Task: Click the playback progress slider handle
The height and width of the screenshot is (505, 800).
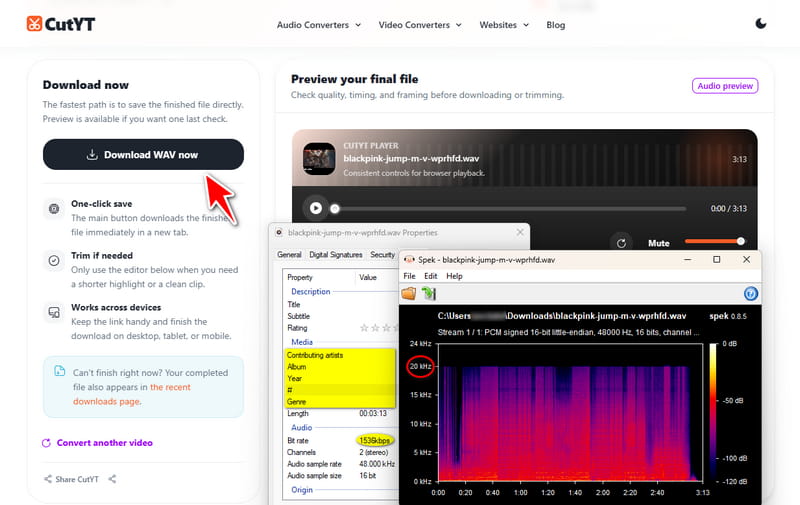Action: coord(335,209)
